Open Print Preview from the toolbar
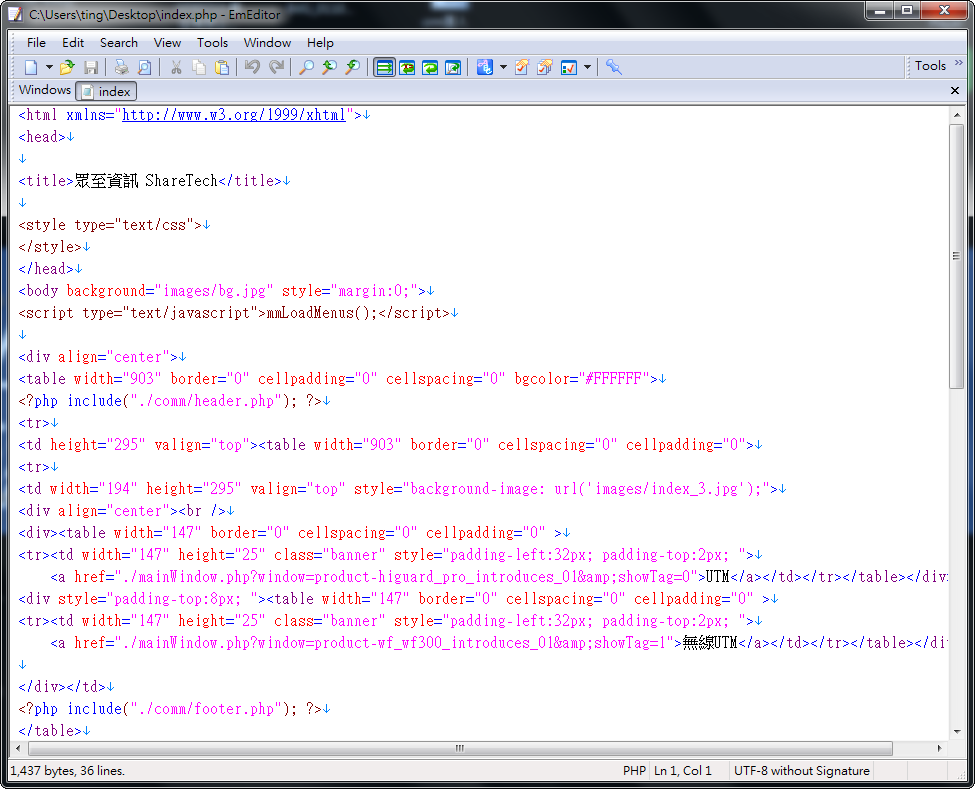This screenshot has width=975, height=789. 145,67
